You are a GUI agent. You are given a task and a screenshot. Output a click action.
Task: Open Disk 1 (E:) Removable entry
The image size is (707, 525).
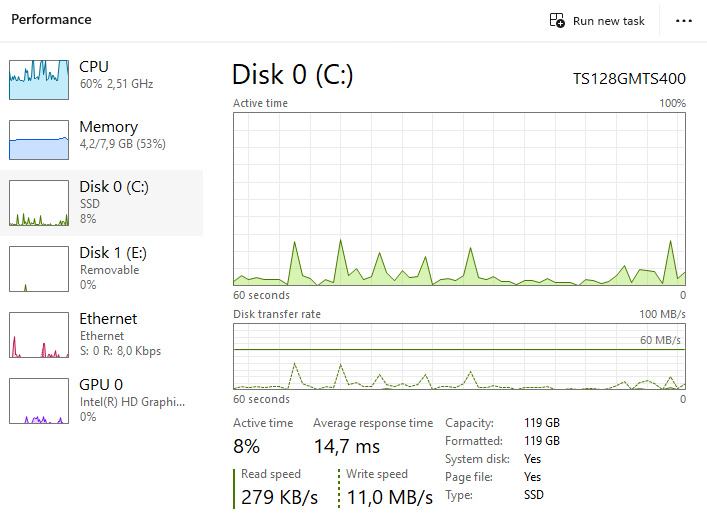coord(115,268)
